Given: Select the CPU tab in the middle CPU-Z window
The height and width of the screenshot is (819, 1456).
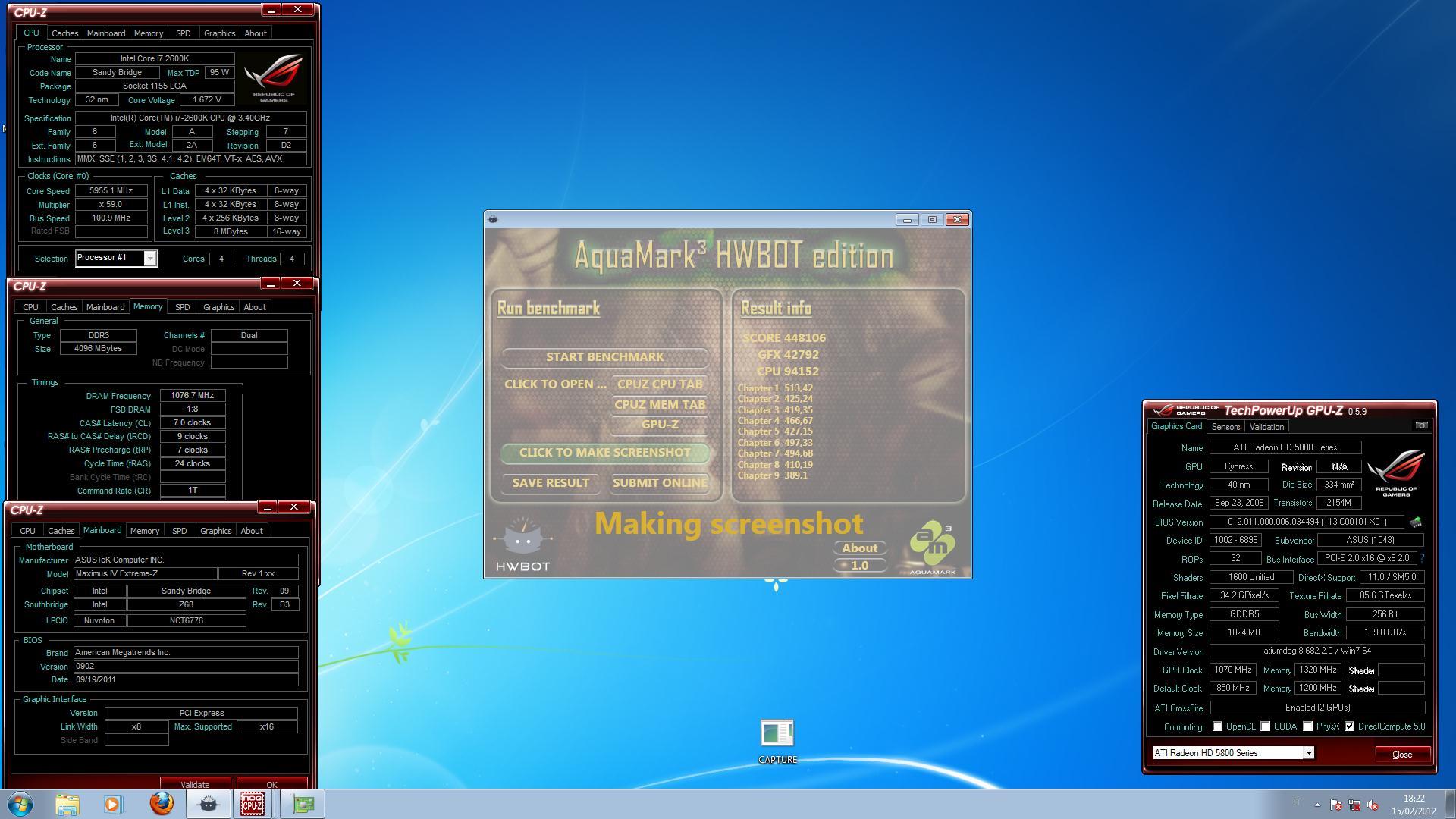Looking at the screenshot, I should pyautogui.click(x=30, y=307).
